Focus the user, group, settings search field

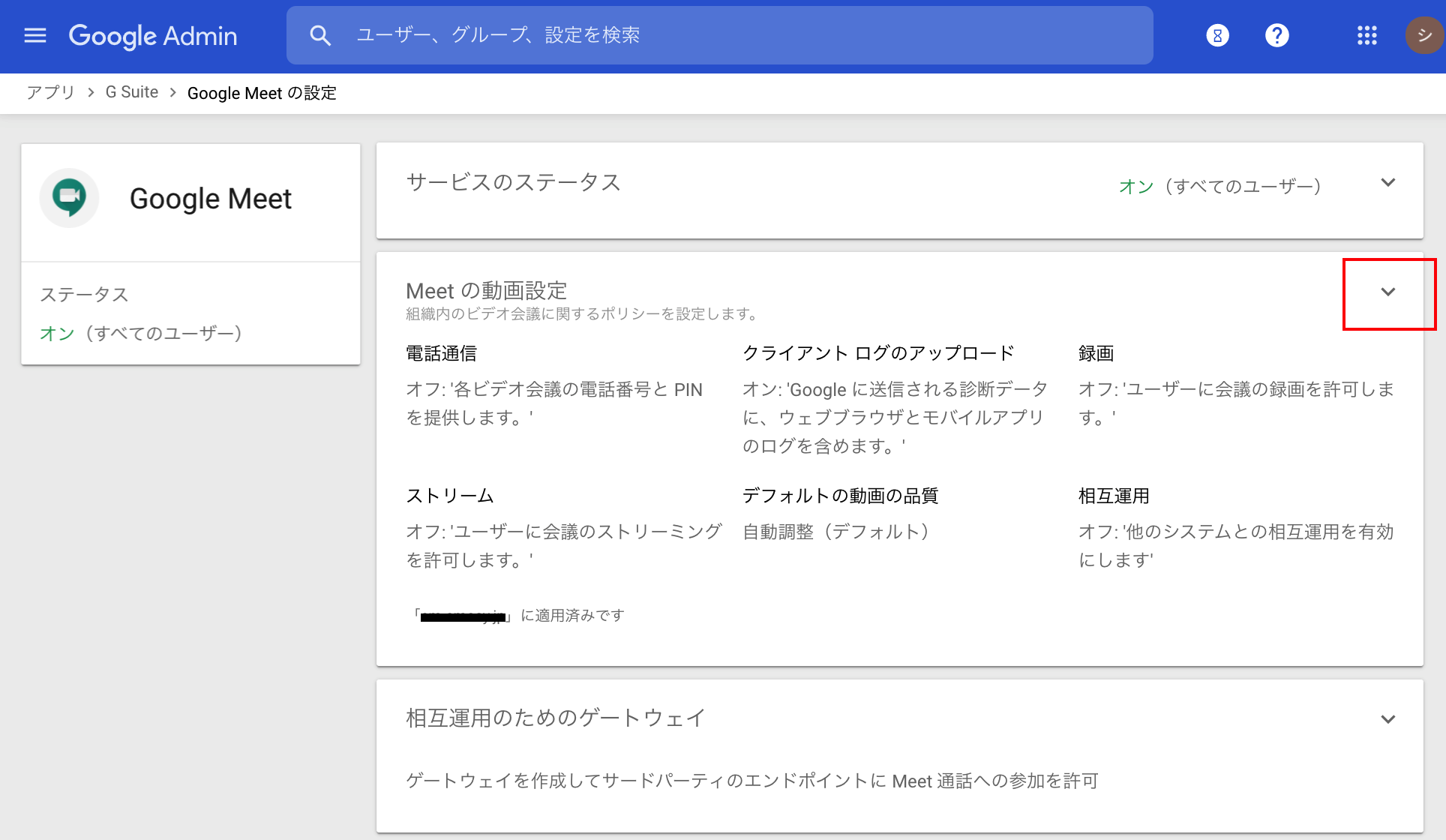720,35
